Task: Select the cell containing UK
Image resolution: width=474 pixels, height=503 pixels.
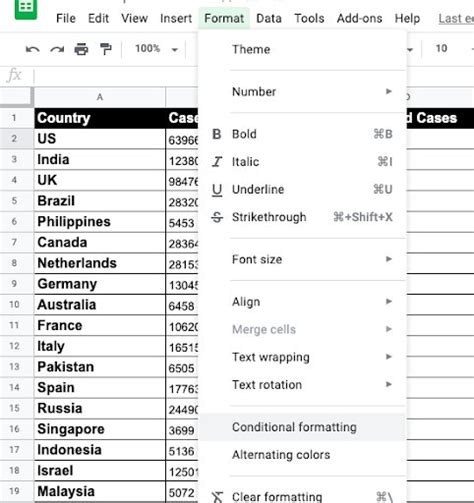Action: coord(100,180)
